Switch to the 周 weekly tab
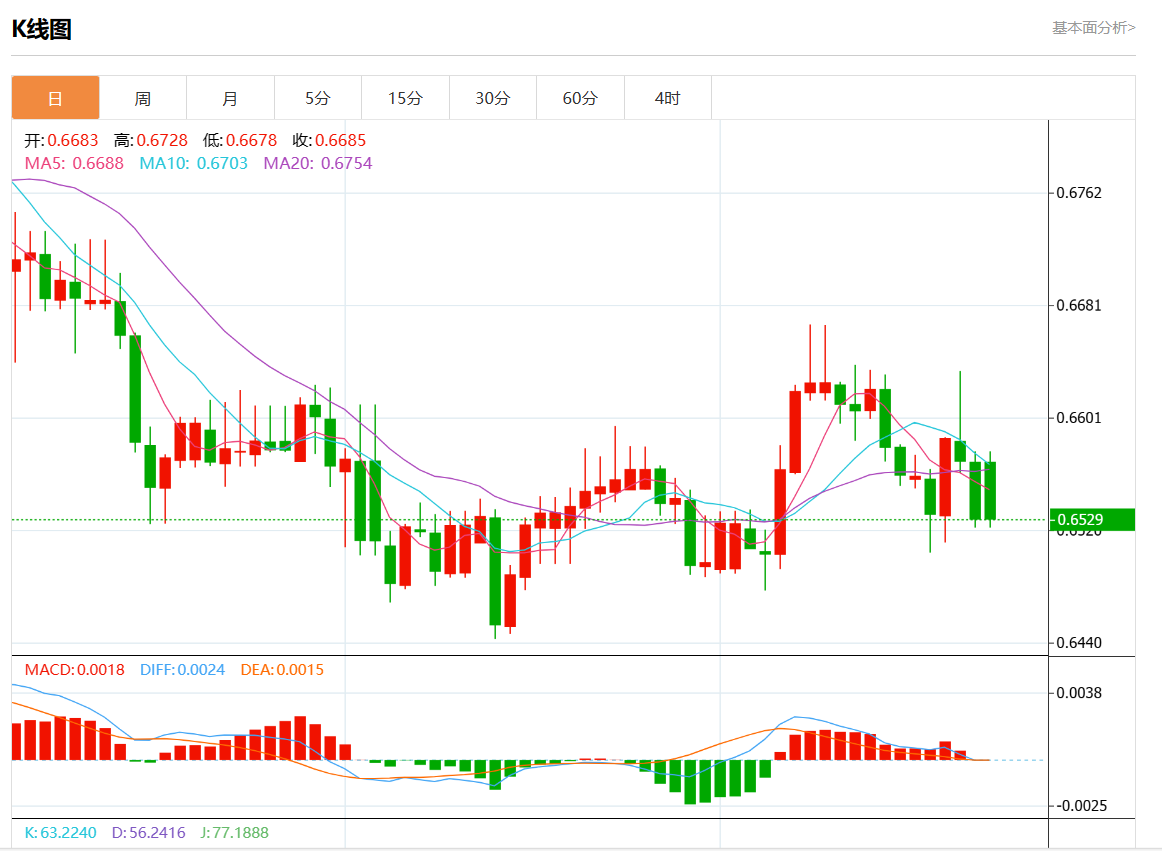Screen dimensions: 1162x851 [x=143, y=98]
